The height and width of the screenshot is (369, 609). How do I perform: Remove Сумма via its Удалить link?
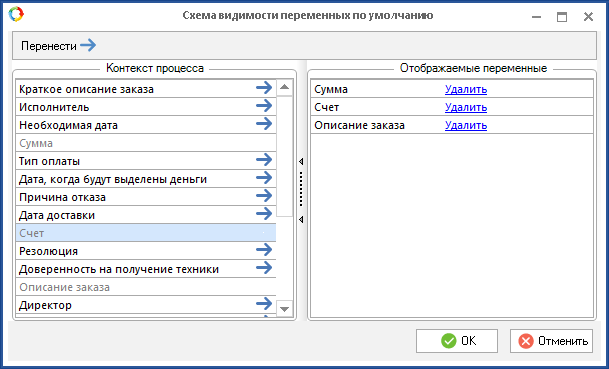click(x=466, y=89)
